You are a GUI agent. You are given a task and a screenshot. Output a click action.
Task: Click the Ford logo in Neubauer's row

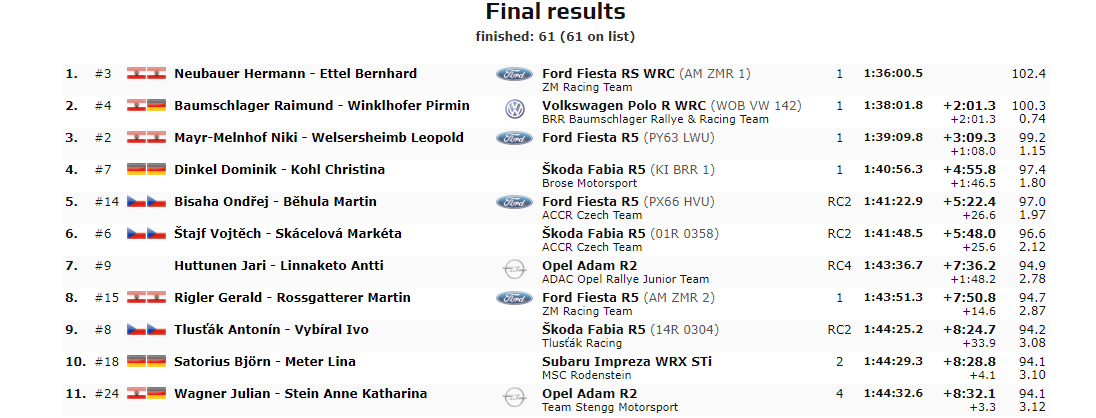coord(513,74)
